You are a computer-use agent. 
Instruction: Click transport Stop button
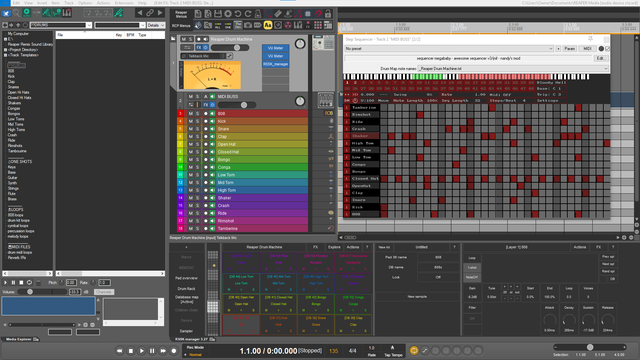coord(131,351)
